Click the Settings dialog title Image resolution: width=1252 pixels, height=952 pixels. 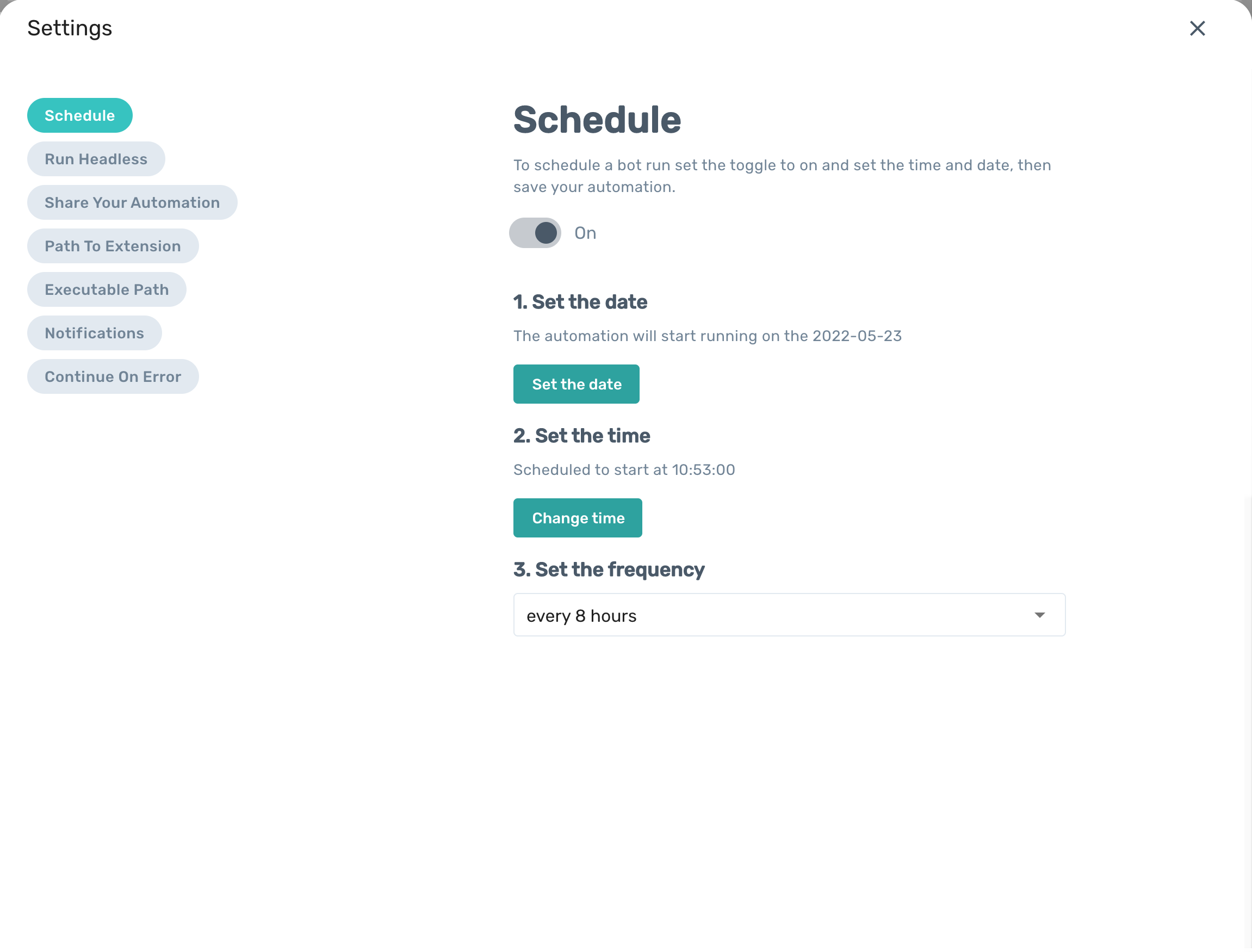70,28
